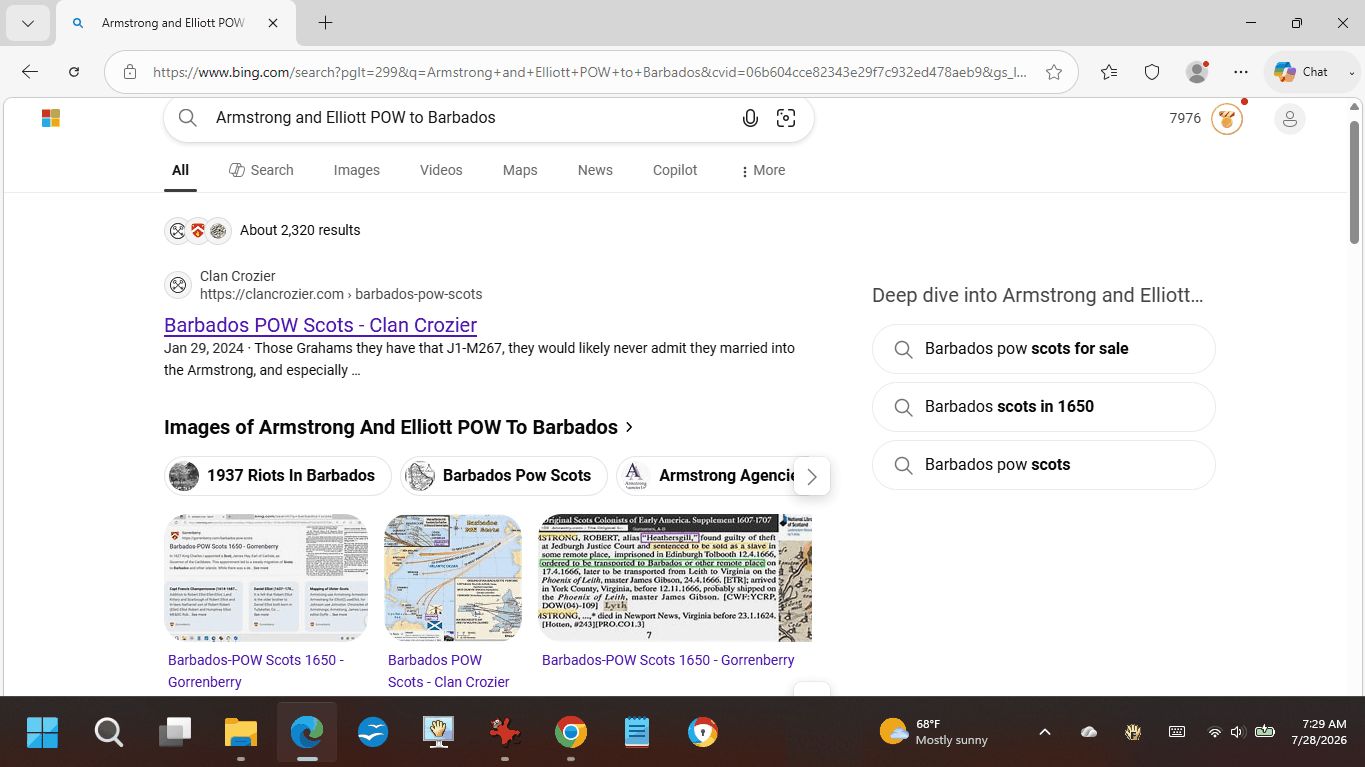Open Microsoft Rewards medal icon
The width and height of the screenshot is (1365, 767).
point(1227,119)
